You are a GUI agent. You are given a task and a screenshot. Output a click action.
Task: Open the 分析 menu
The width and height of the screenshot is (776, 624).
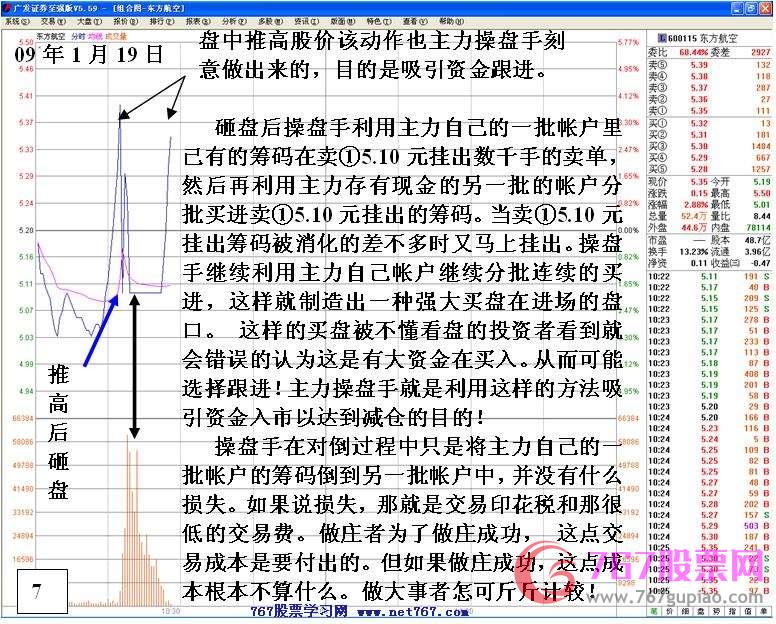234,22
